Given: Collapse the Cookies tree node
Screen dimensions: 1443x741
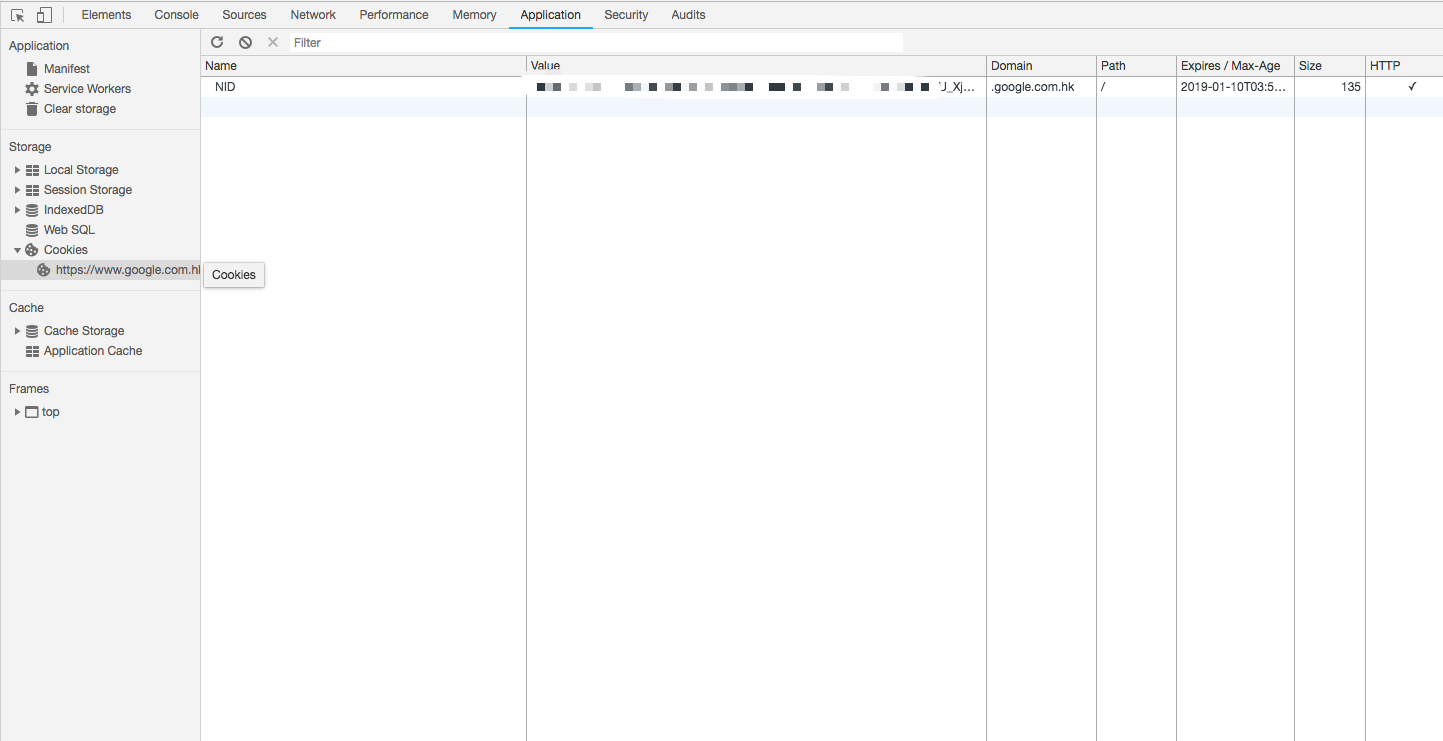Looking at the screenshot, I should pyautogui.click(x=17, y=250).
